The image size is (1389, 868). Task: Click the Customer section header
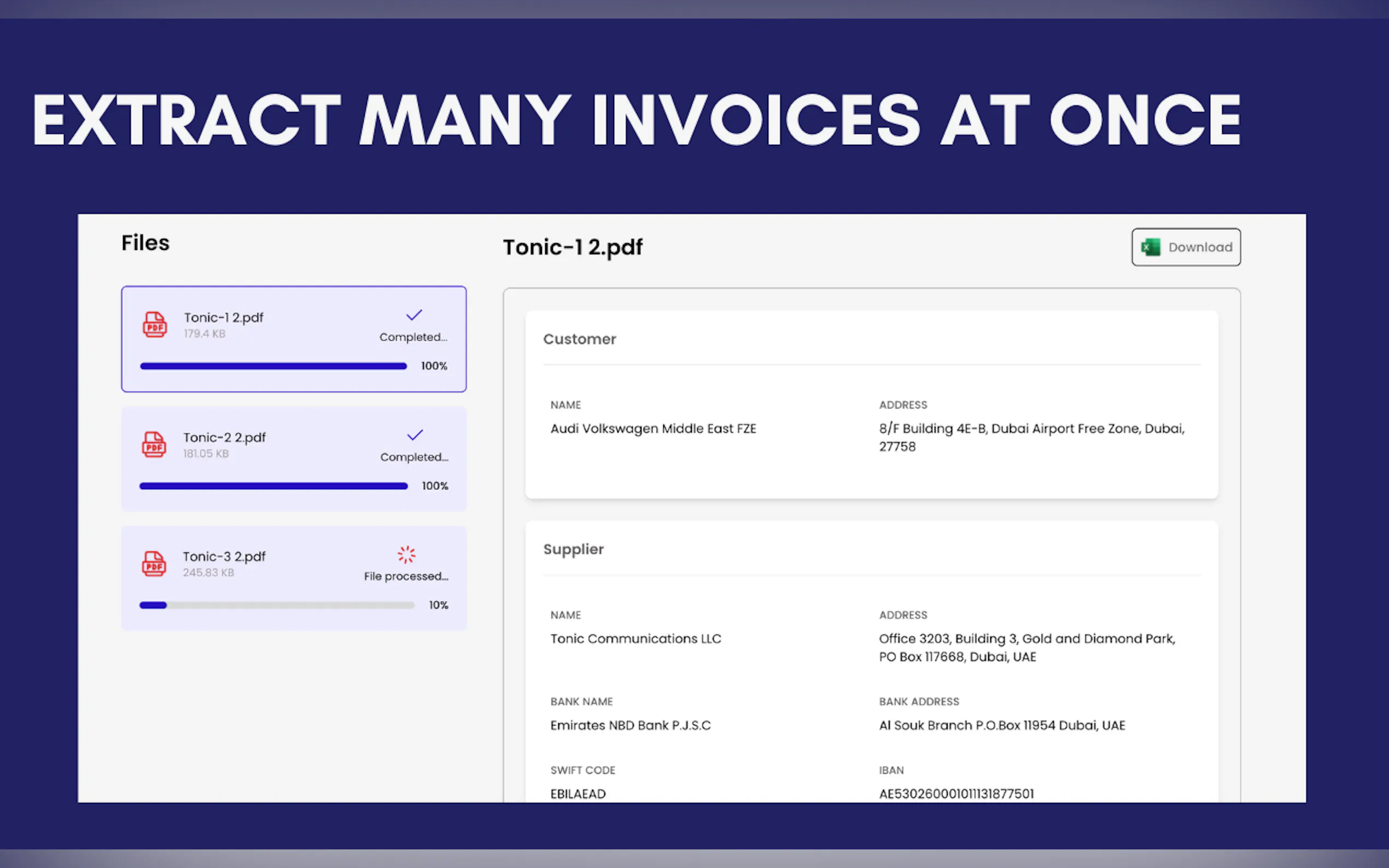579,339
